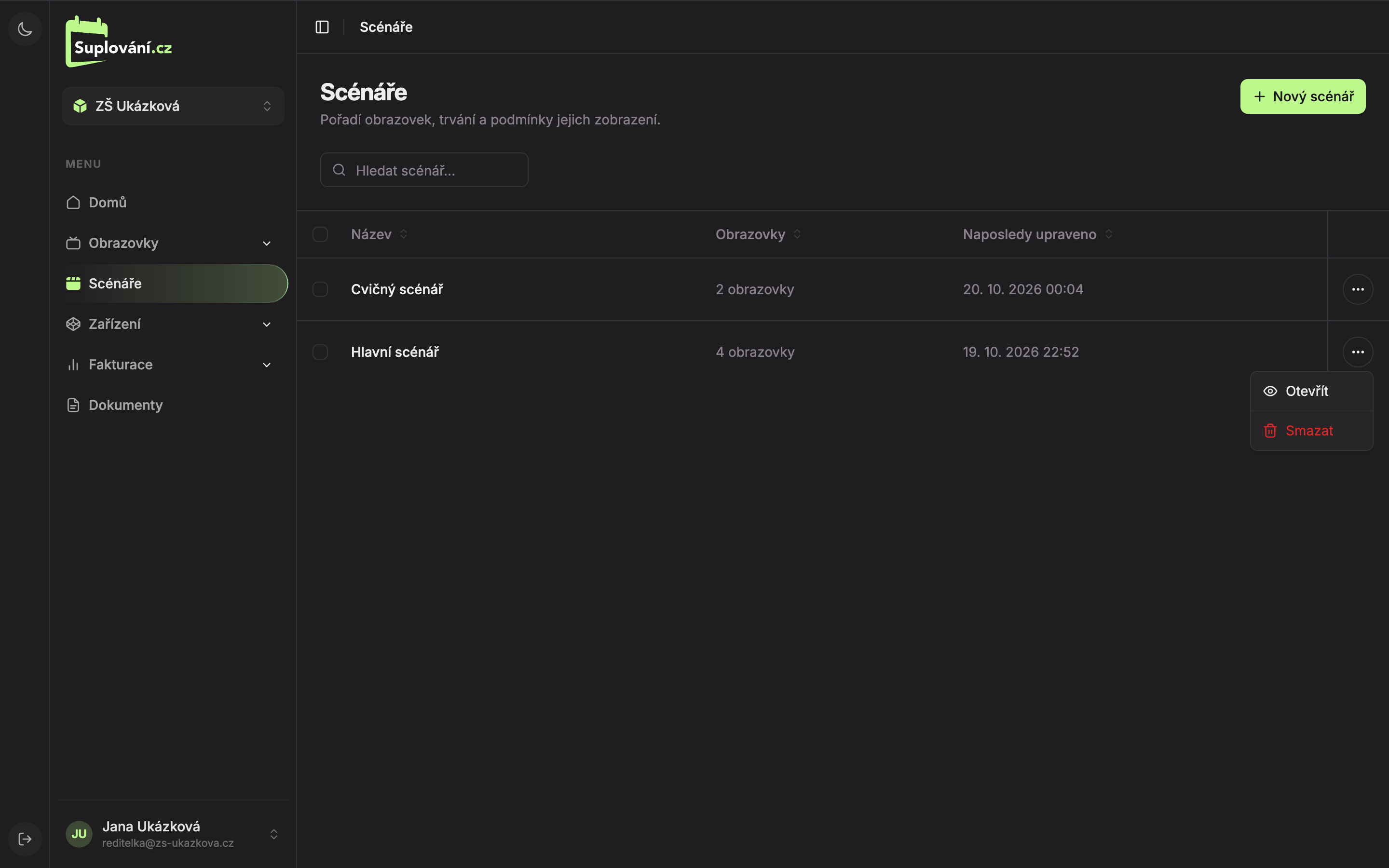Check the Hlavní scénář row checkbox
Image resolution: width=1389 pixels, height=868 pixels.
point(320,352)
